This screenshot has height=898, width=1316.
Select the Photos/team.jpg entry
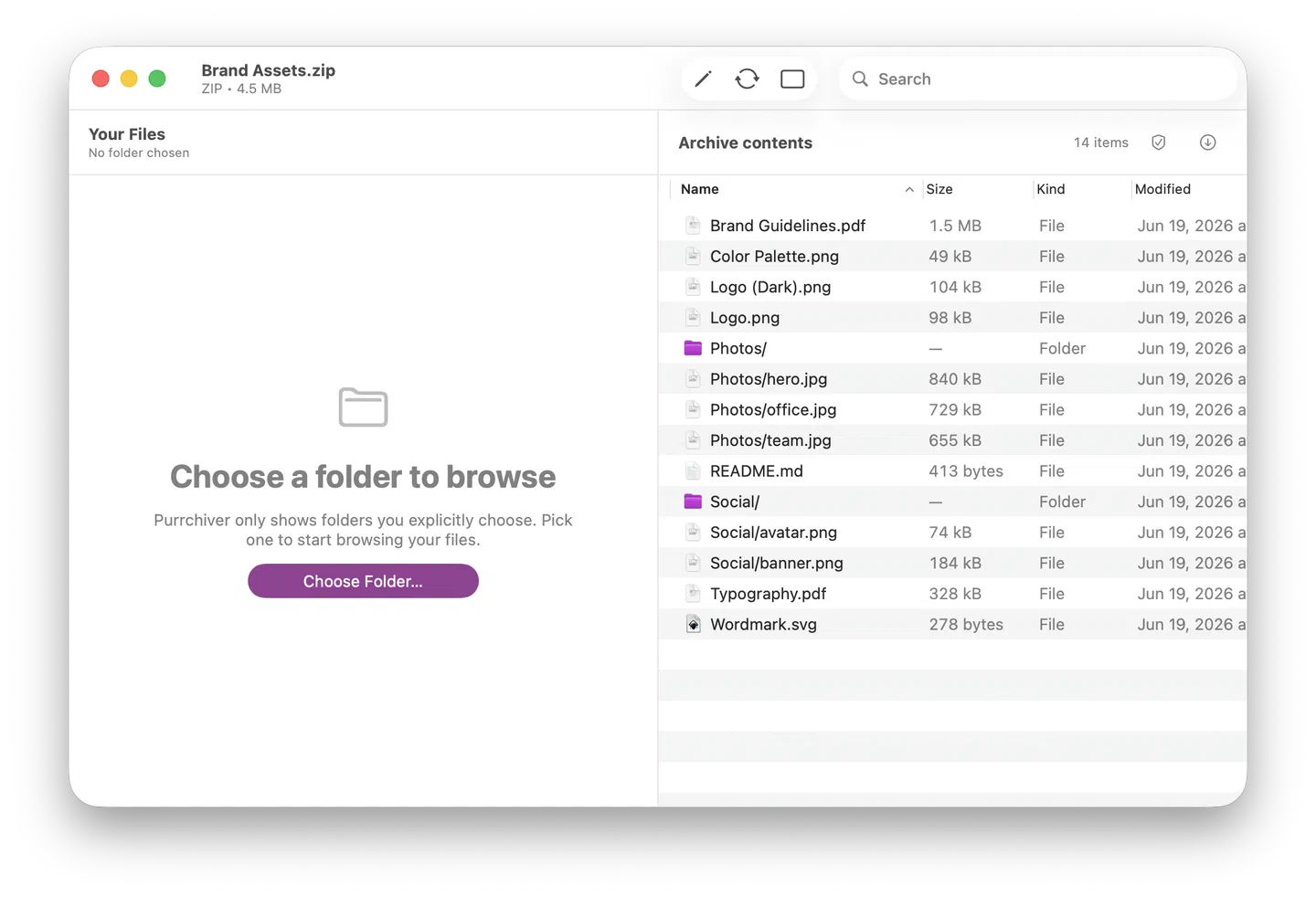tap(770, 440)
